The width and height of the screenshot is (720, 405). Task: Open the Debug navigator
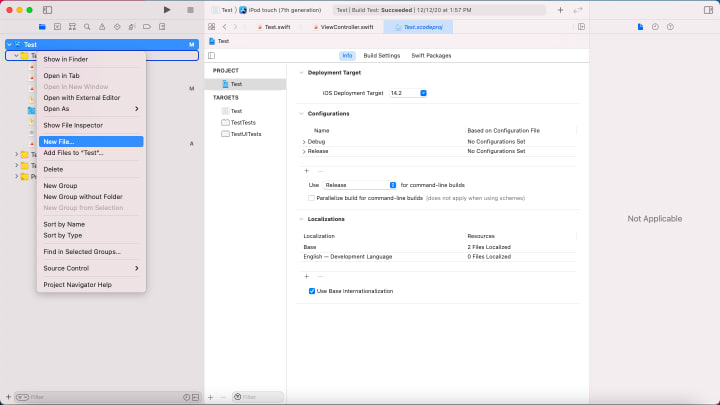point(132,27)
